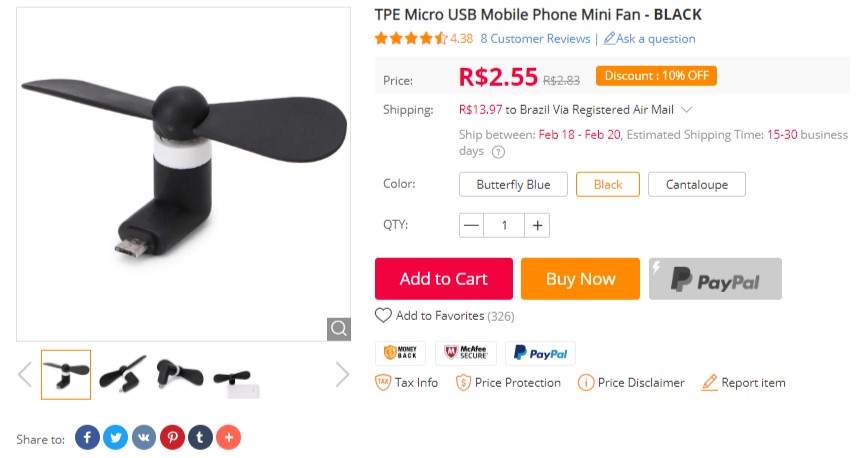
Task: Open more sharing options plus icon
Action: coord(229,437)
